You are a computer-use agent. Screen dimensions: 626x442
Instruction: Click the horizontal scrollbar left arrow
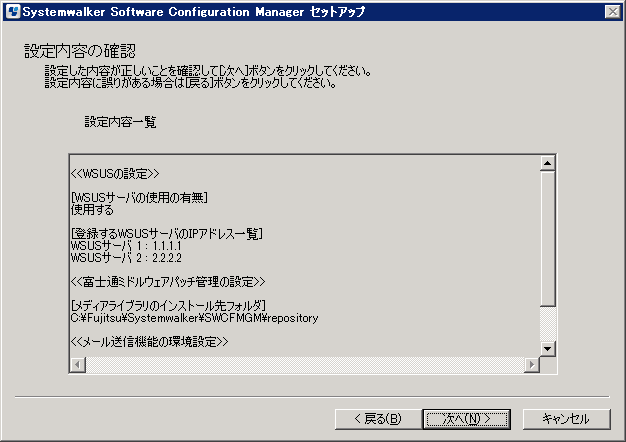tap(77, 365)
